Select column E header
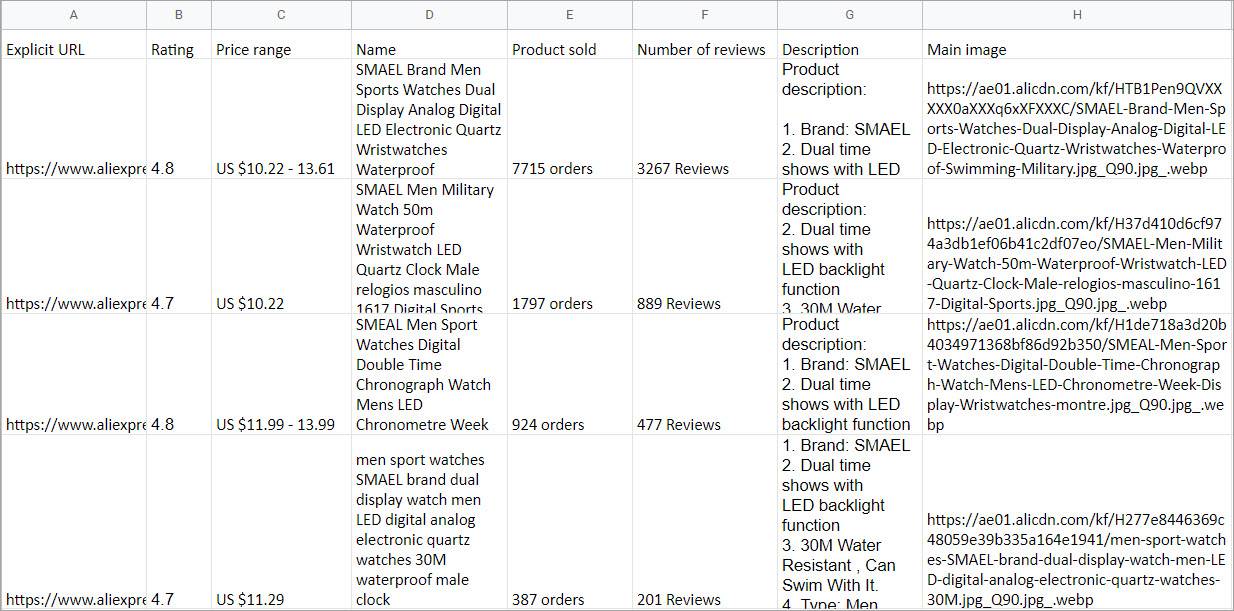This screenshot has width=1234, height=611. click(570, 15)
